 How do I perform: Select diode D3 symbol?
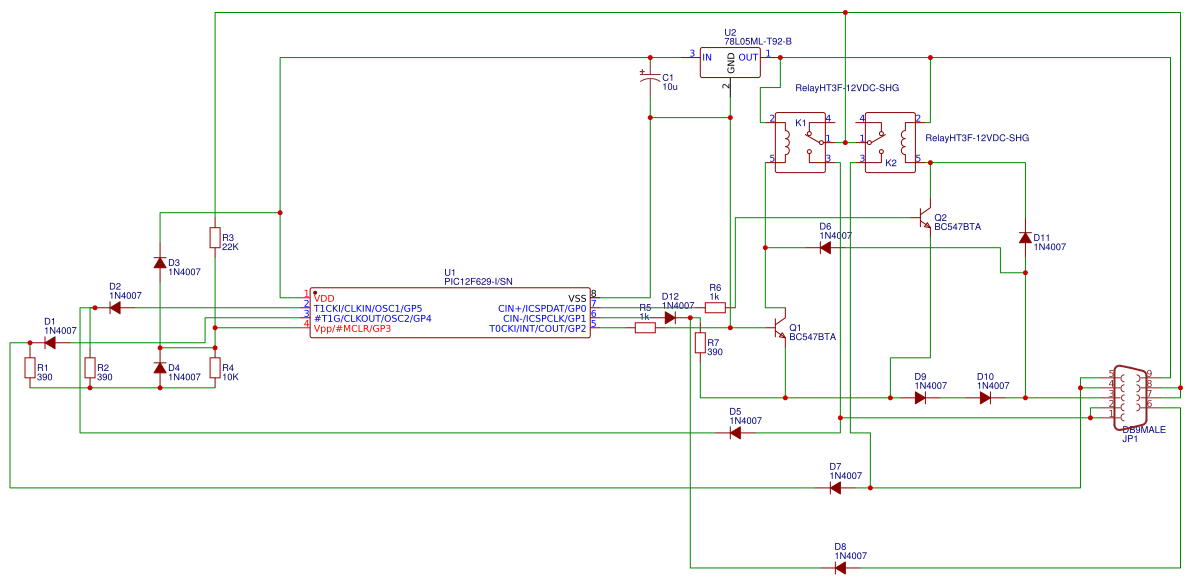pos(160,263)
